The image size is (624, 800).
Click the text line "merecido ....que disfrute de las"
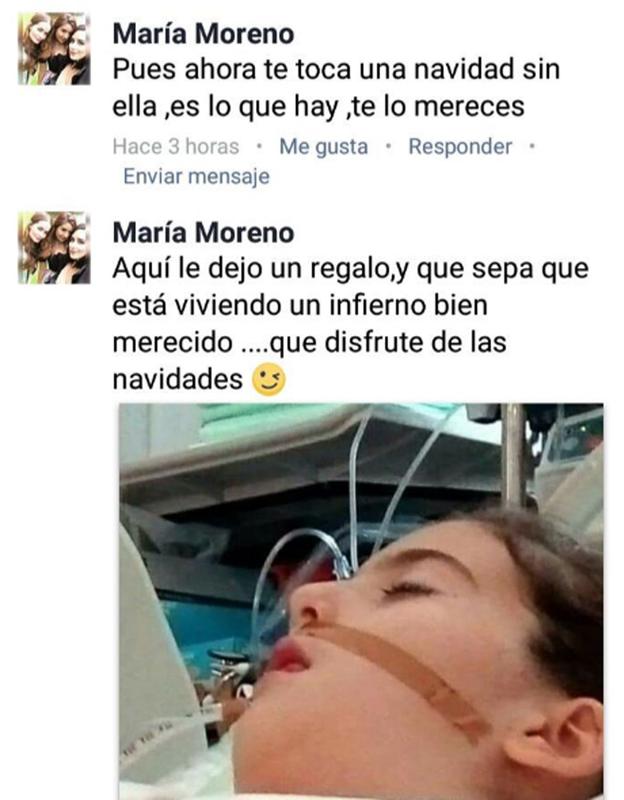click(309, 342)
